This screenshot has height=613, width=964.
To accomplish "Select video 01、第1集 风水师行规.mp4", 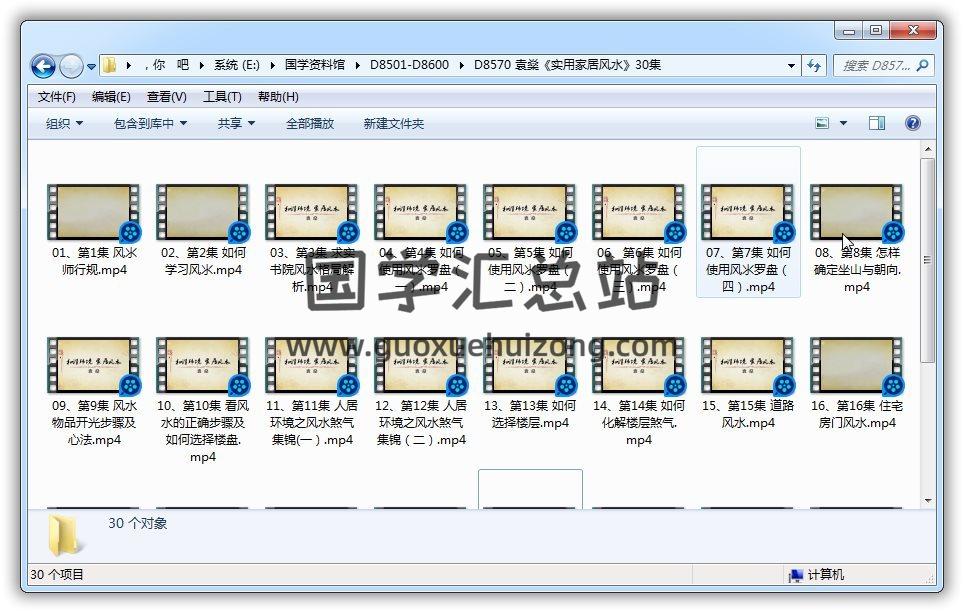I will (x=94, y=229).
